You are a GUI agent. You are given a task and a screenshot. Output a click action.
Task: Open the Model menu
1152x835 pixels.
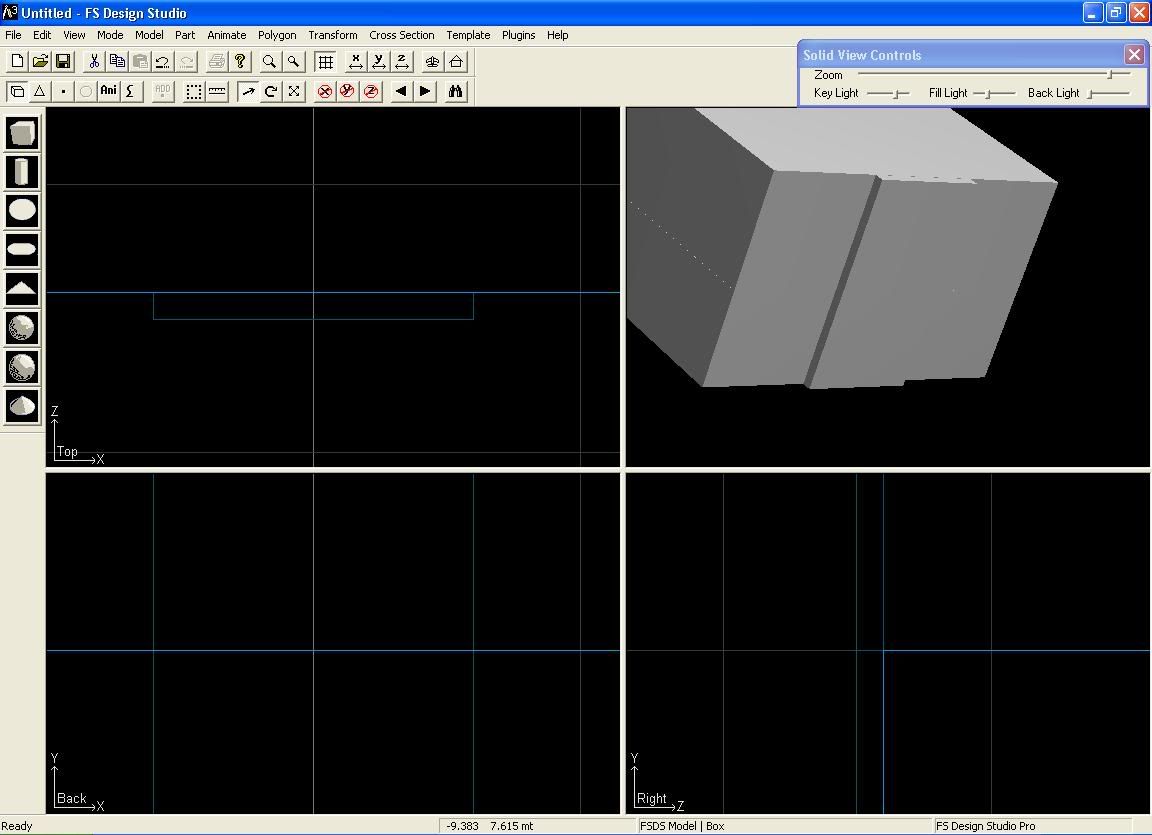[x=149, y=35]
